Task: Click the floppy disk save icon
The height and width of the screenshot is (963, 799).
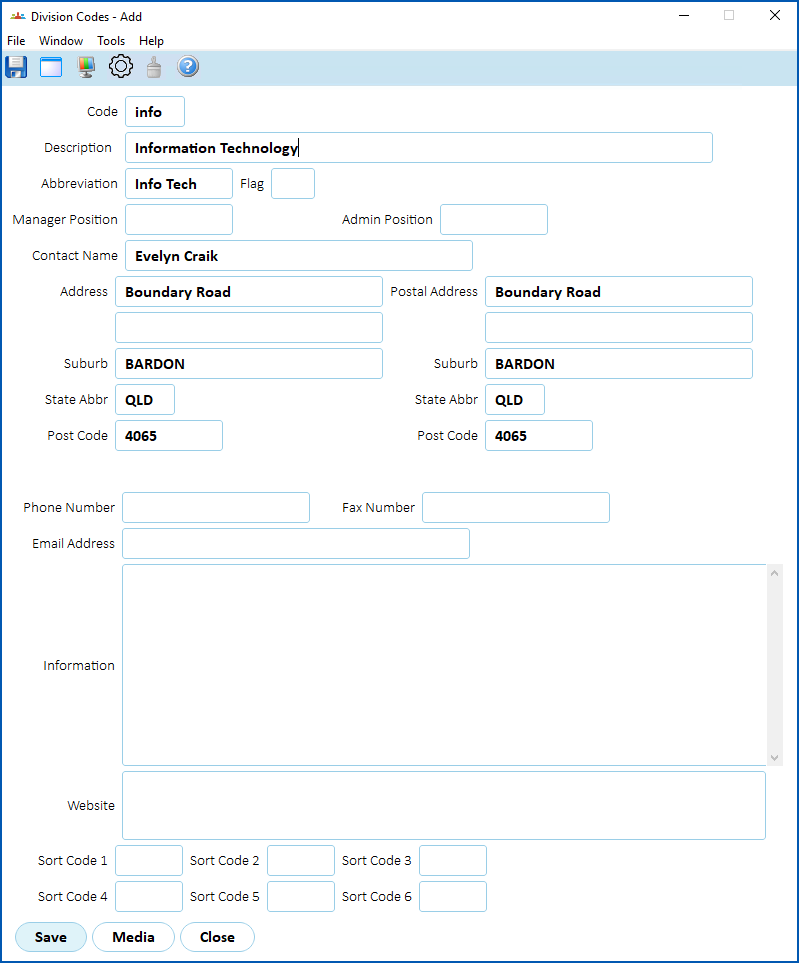Action: tap(16, 67)
